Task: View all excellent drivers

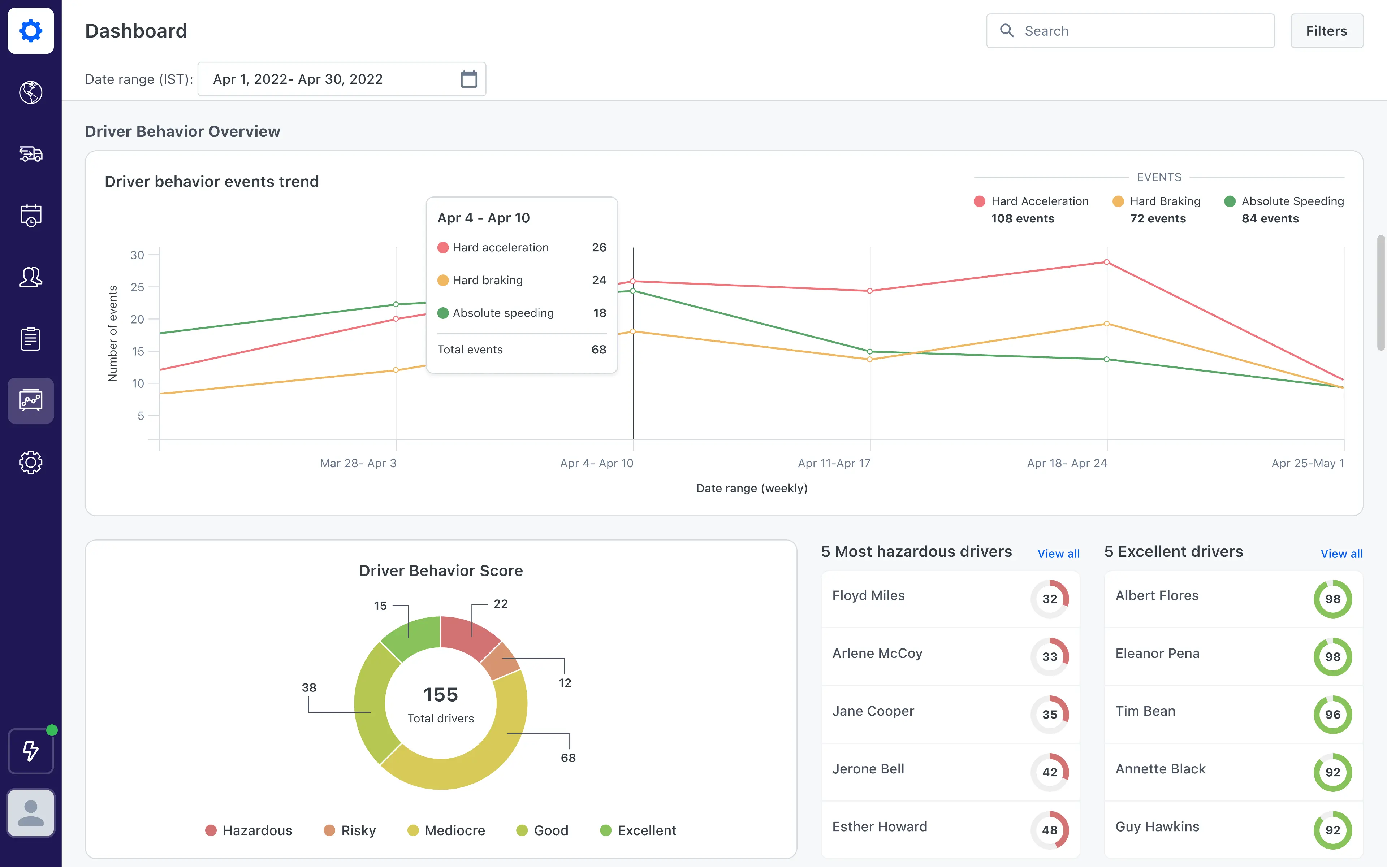Action: point(1341,554)
